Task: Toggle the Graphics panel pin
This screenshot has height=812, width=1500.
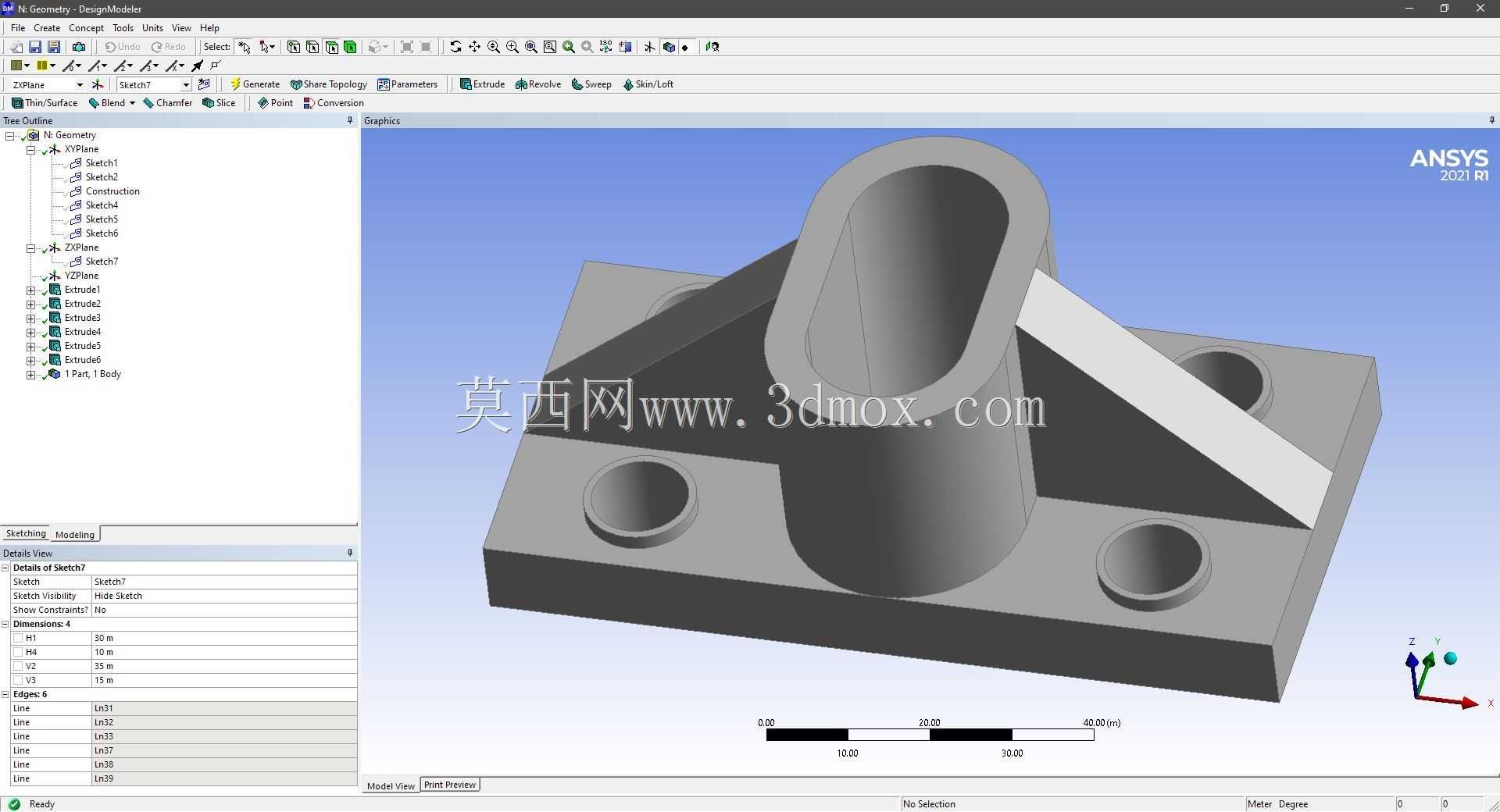Action: point(1491,120)
